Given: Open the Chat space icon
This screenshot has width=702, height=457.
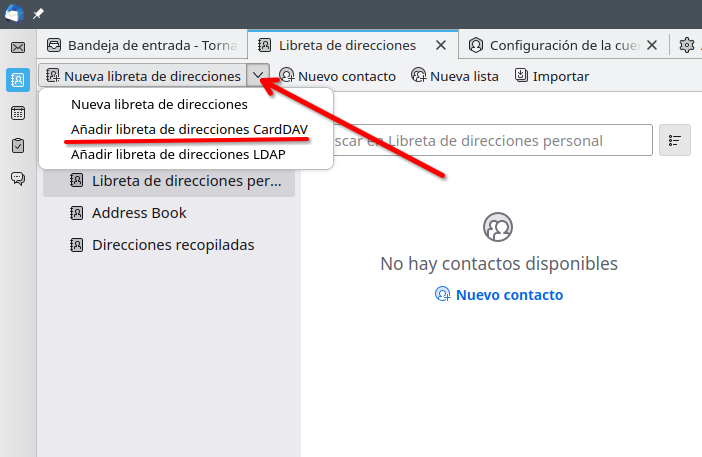Looking at the screenshot, I should (x=17, y=179).
